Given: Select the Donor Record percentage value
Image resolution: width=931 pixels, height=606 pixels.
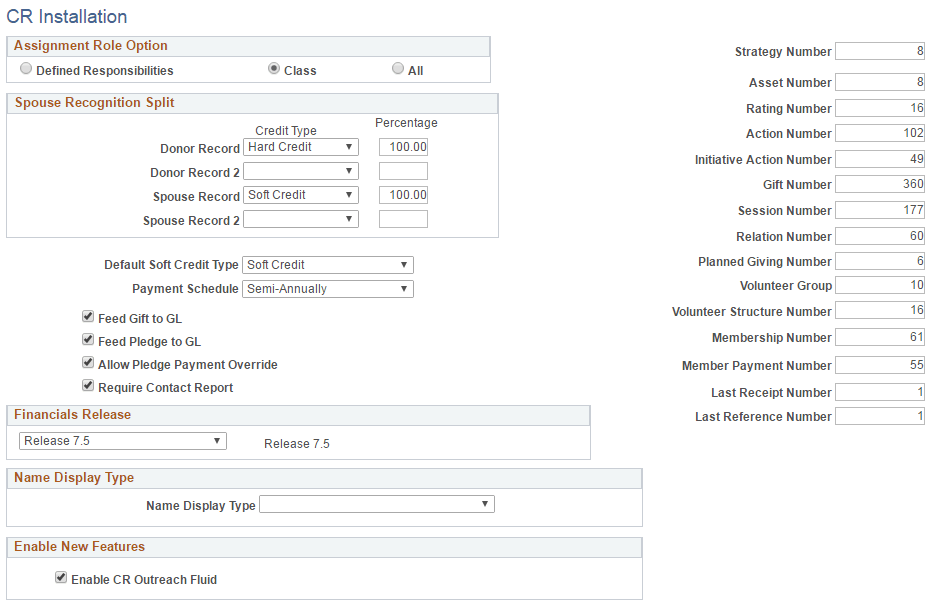Looking at the screenshot, I should [403, 147].
